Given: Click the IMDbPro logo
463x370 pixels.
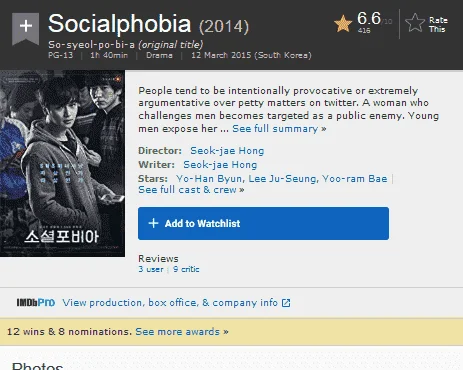Looking at the screenshot, I should (x=36, y=303).
